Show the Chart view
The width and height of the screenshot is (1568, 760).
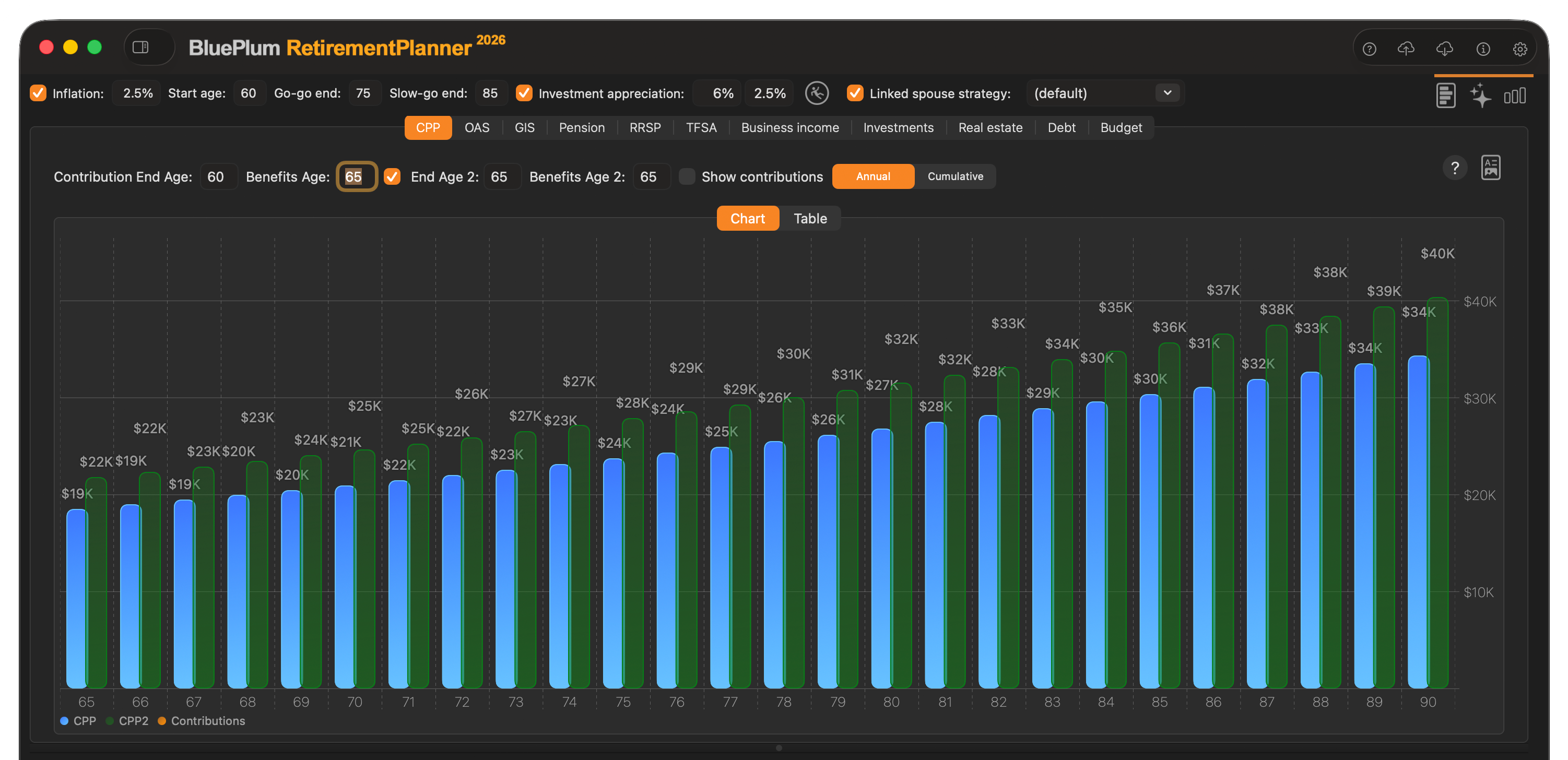point(748,218)
